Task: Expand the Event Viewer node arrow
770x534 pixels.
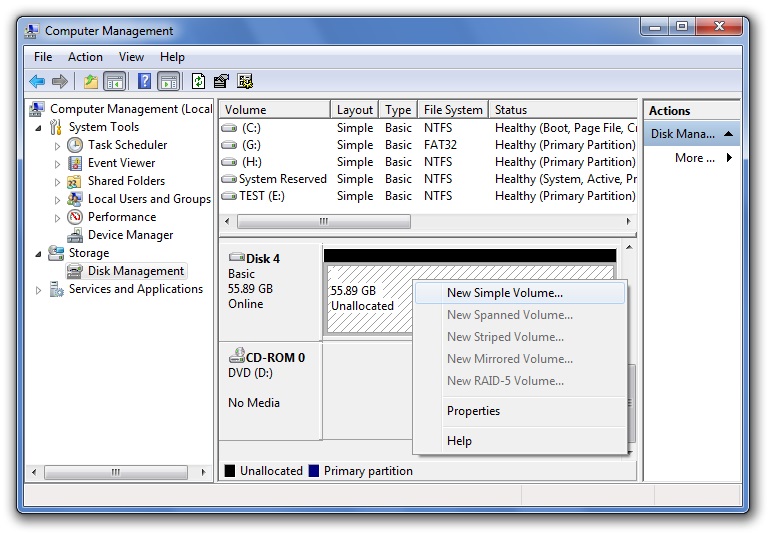Action: [58, 163]
